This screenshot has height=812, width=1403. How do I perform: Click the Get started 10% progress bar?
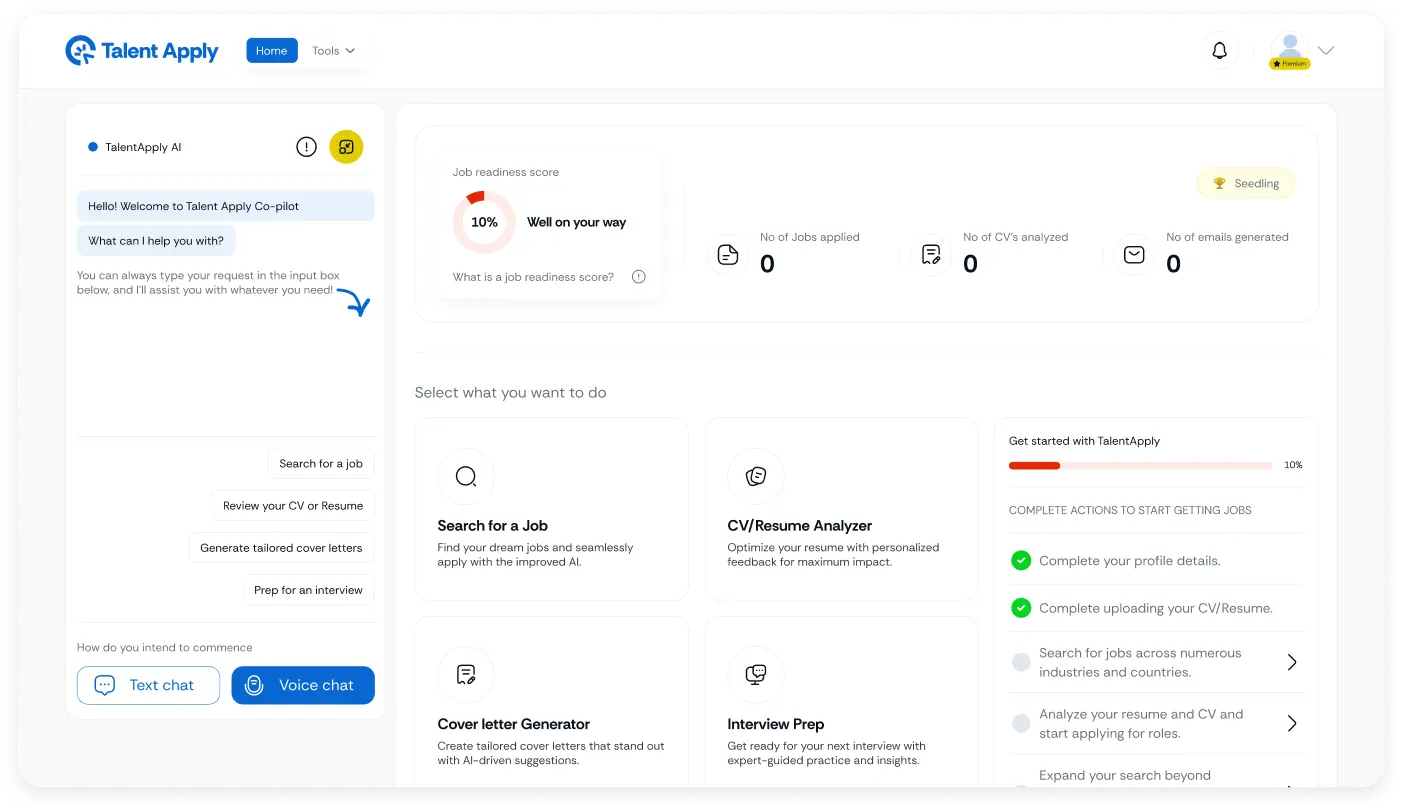pos(1139,465)
